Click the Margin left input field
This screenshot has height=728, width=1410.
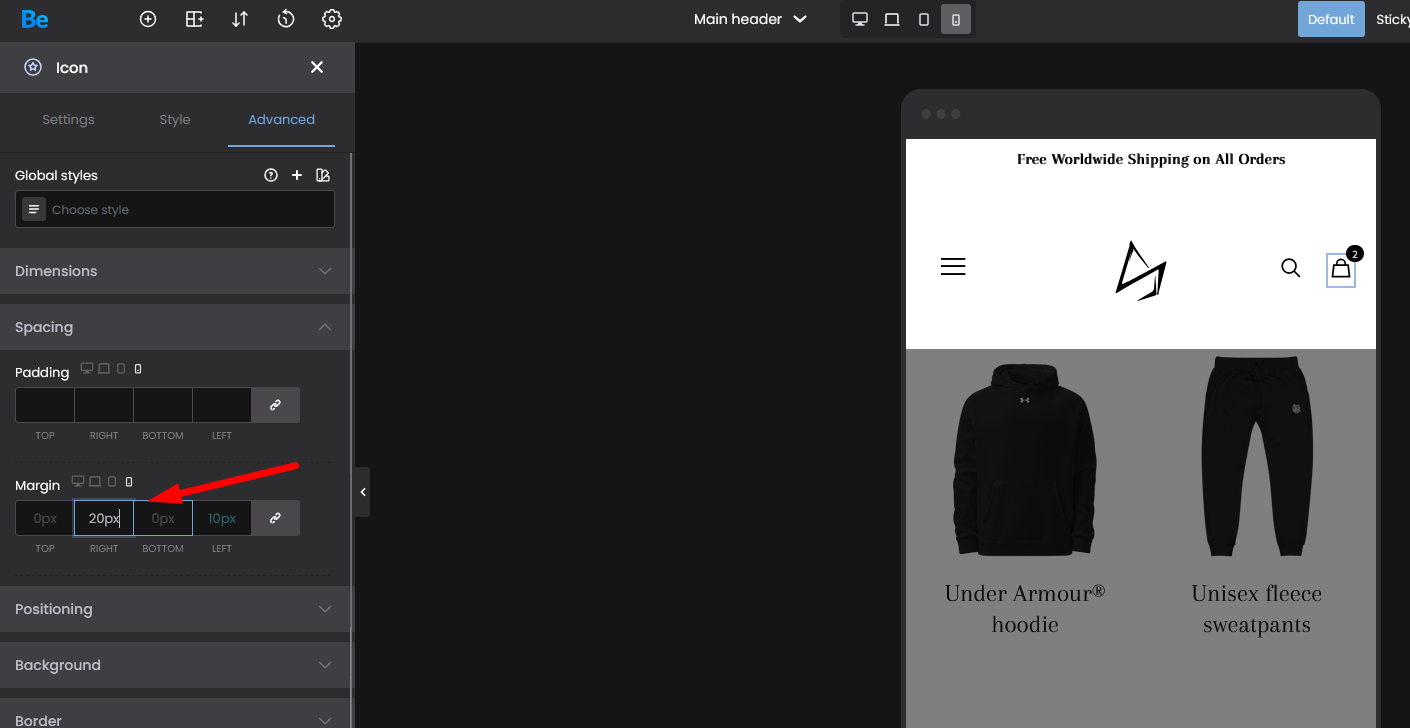pos(221,518)
